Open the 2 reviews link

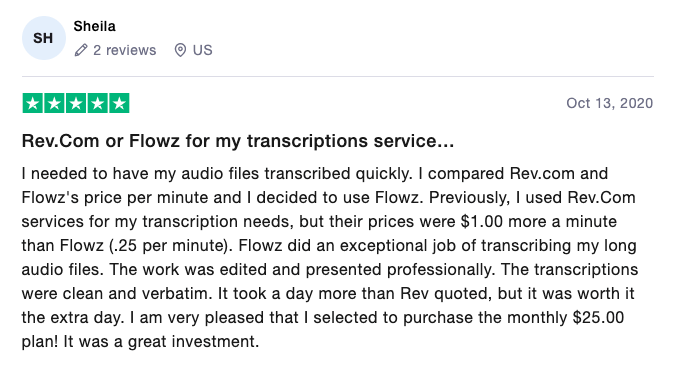click(124, 50)
